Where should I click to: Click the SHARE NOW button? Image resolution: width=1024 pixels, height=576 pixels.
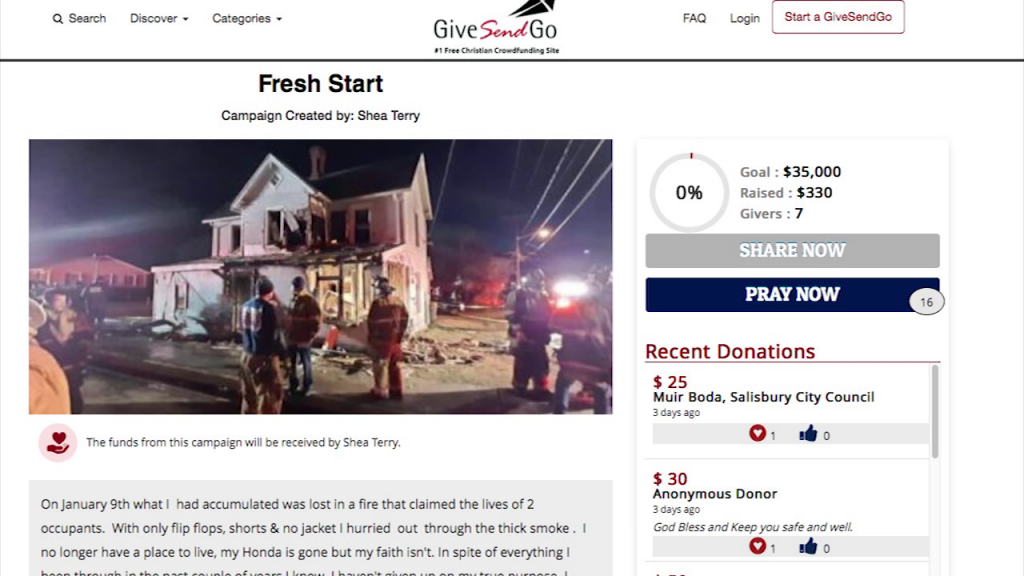tap(792, 251)
